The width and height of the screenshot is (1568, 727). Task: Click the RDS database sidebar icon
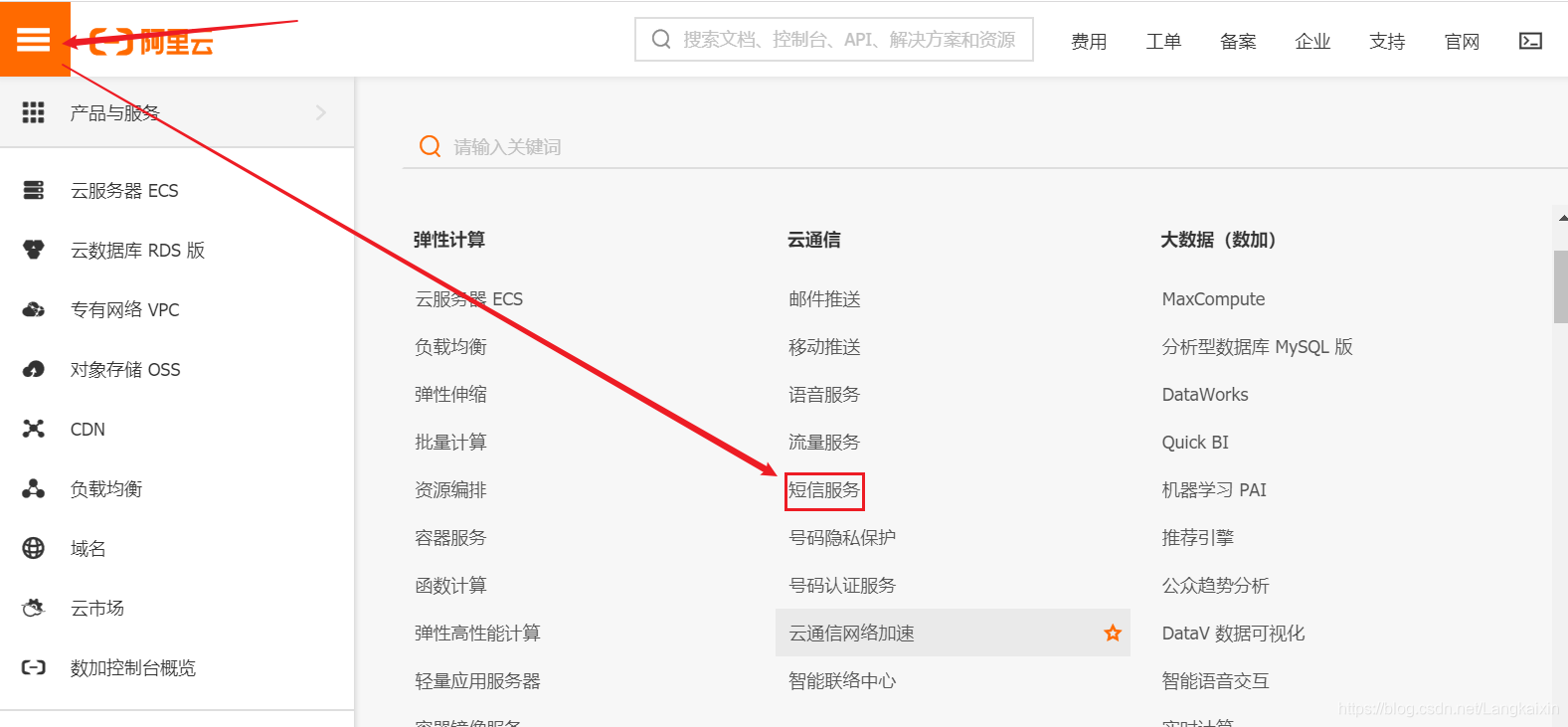pyautogui.click(x=34, y=250)
